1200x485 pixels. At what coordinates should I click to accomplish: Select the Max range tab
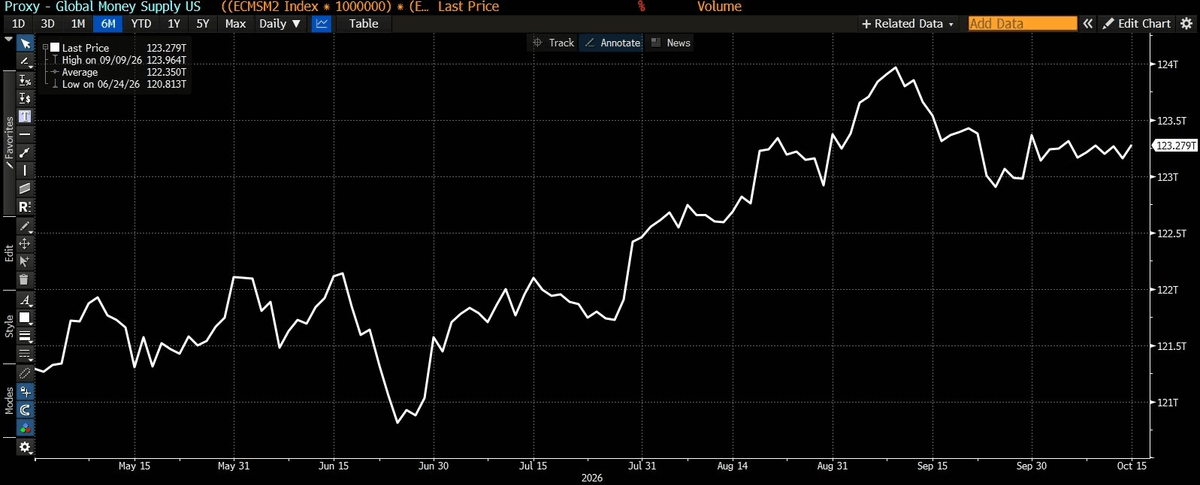236,23
